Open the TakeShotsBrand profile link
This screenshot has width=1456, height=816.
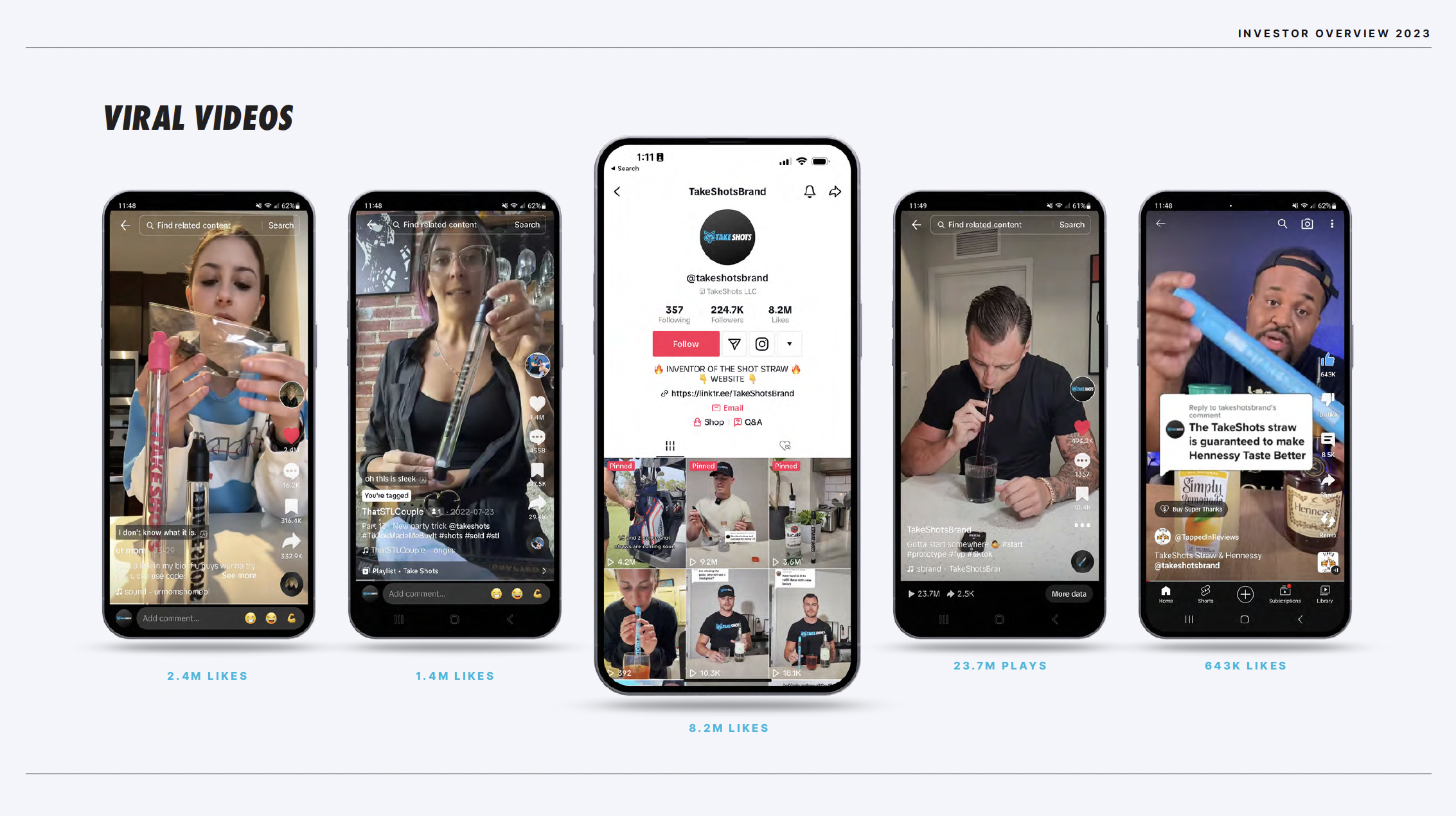point(727,392)
